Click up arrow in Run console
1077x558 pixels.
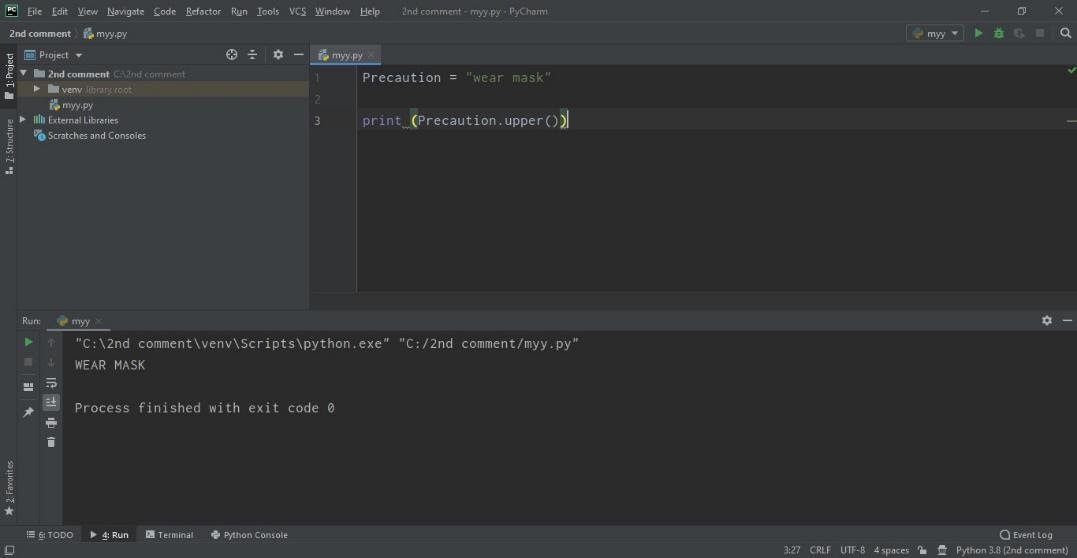(x=51, y=342)
